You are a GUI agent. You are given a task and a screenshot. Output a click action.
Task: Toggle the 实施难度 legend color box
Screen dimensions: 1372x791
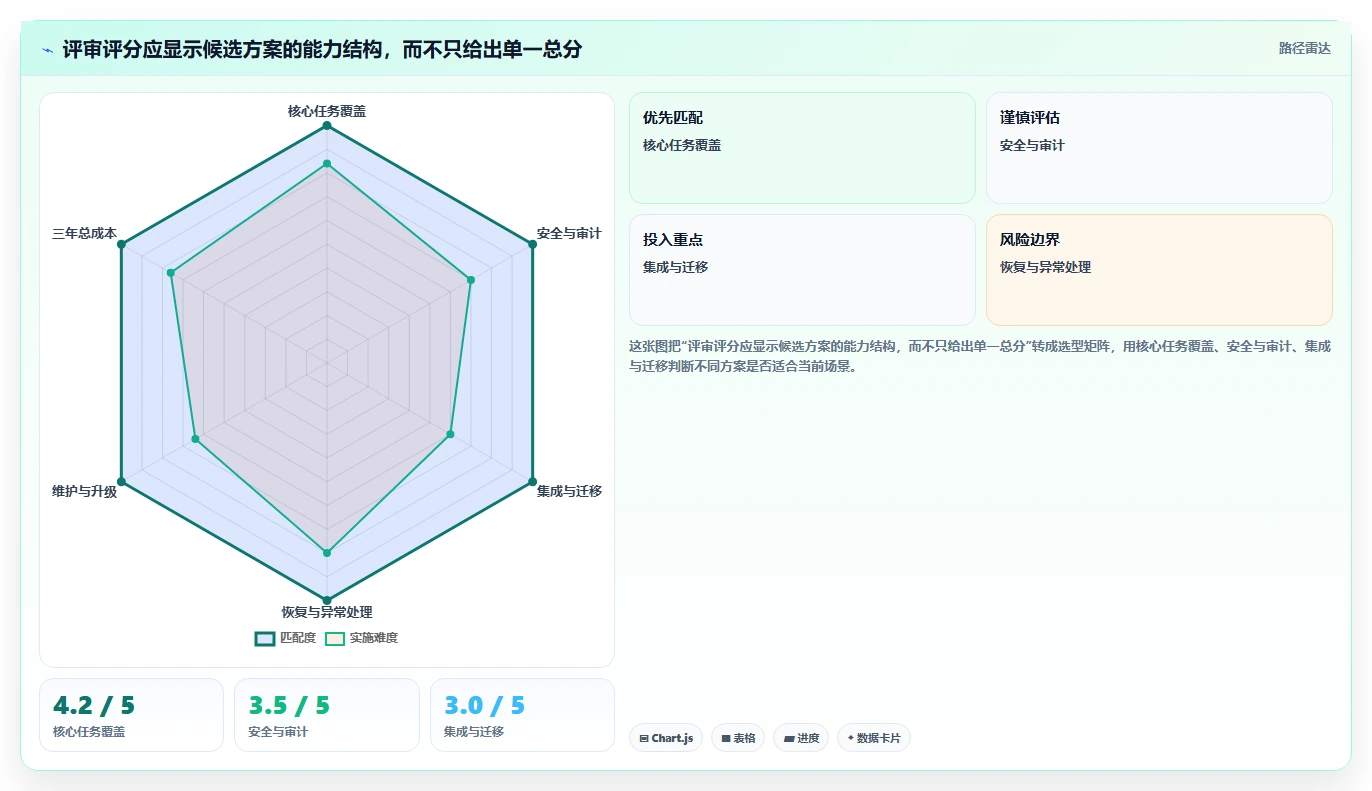334,638
